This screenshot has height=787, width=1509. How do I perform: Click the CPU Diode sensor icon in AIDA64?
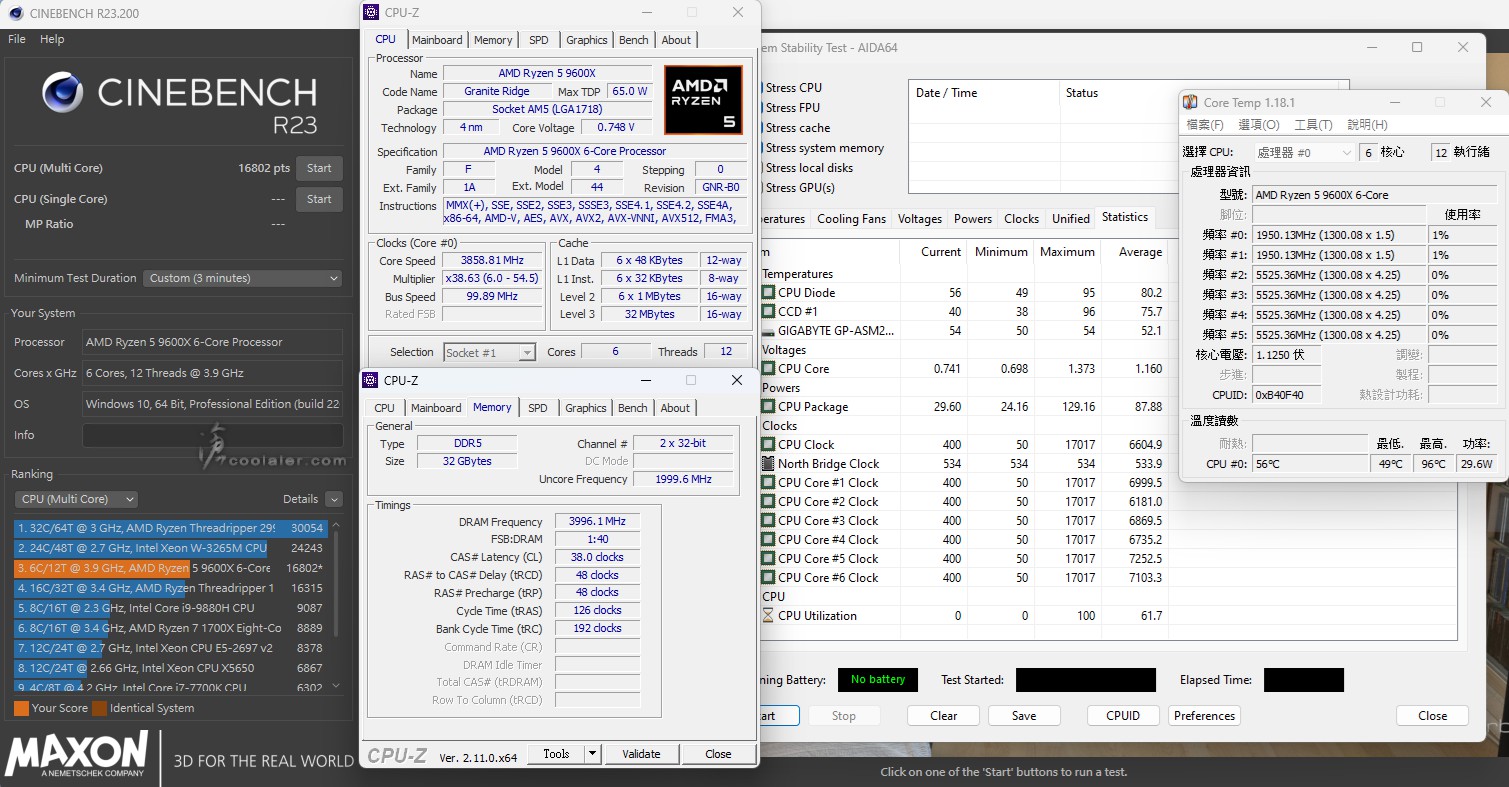768,293
